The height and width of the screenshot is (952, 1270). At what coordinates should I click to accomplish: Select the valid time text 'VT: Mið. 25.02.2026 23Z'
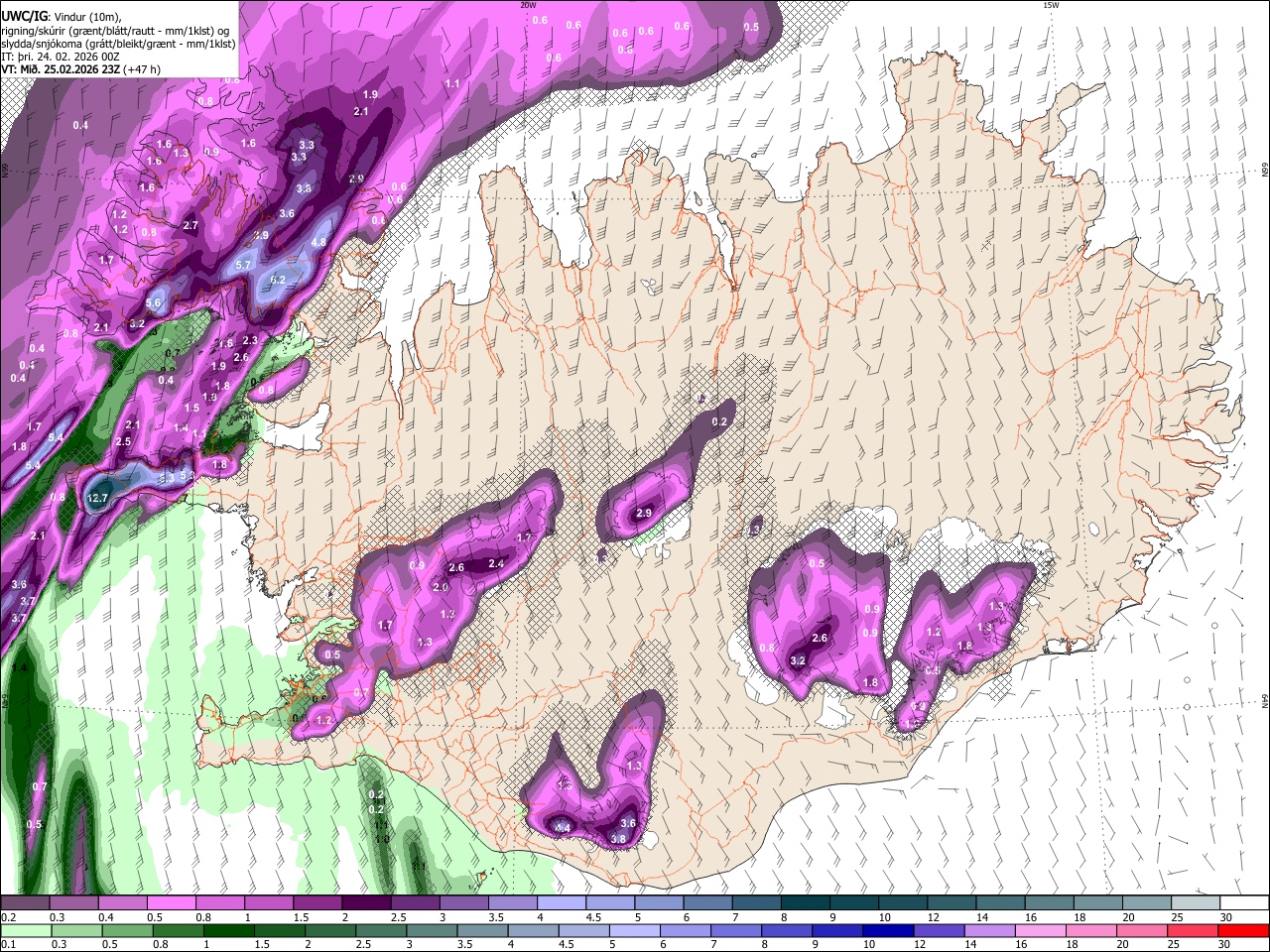tap(62, 69)
